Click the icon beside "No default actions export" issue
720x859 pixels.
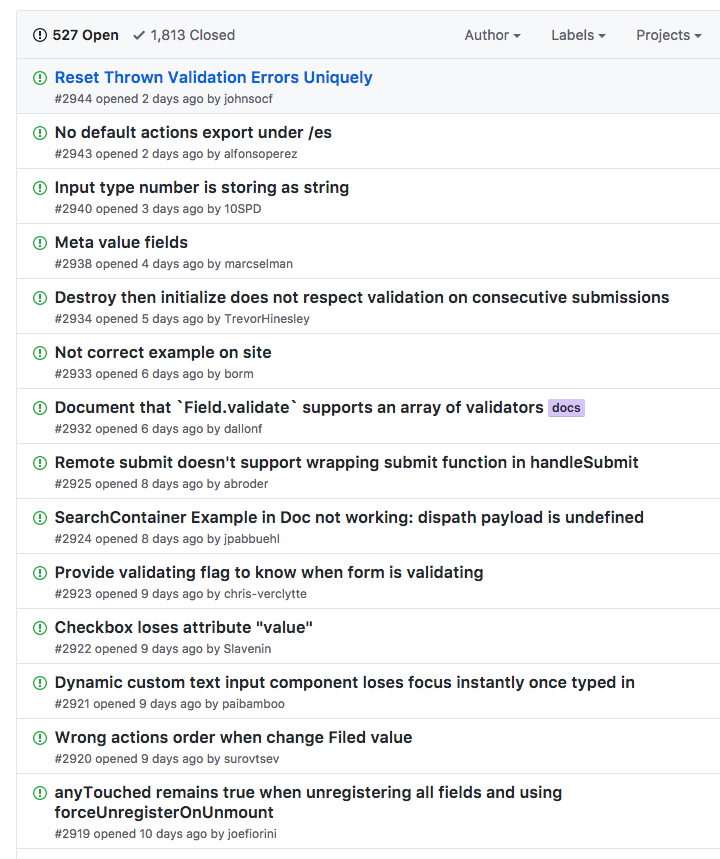coord(40,133)
